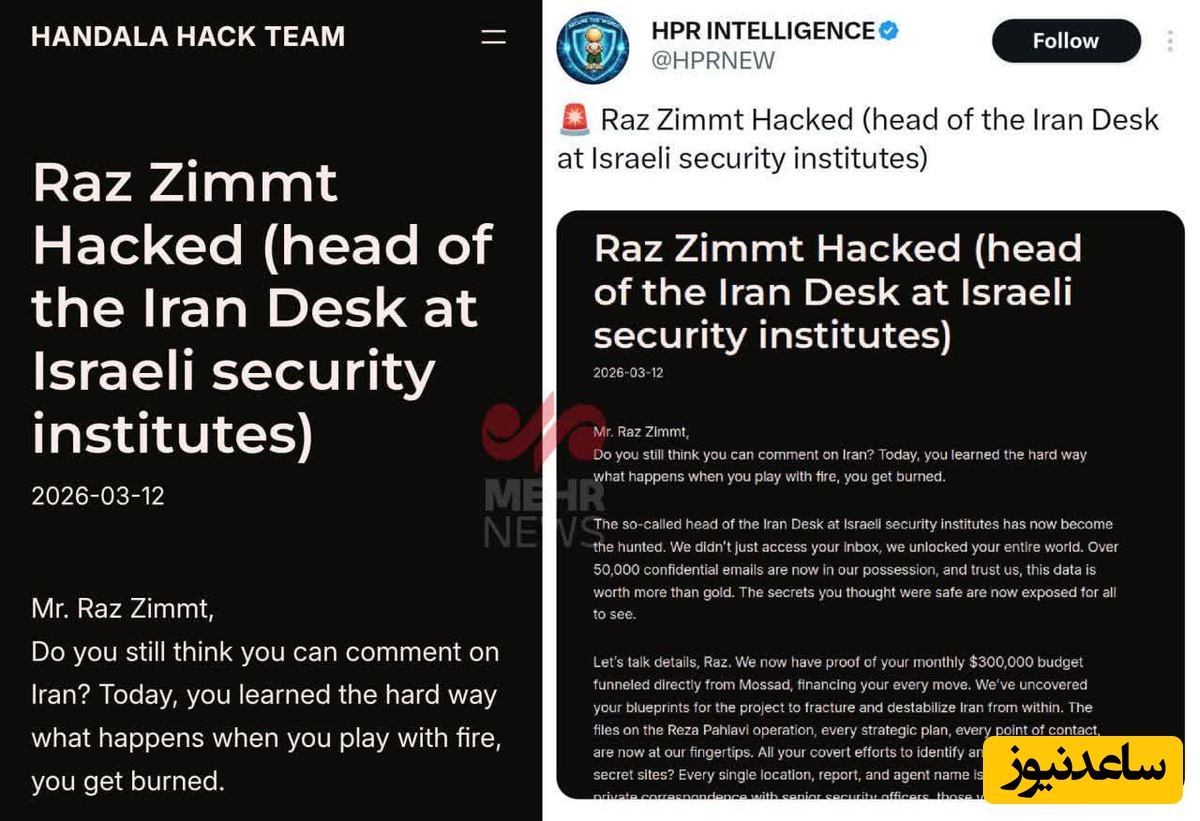Open the hamburger menu on Handala site

click(493, 37)
